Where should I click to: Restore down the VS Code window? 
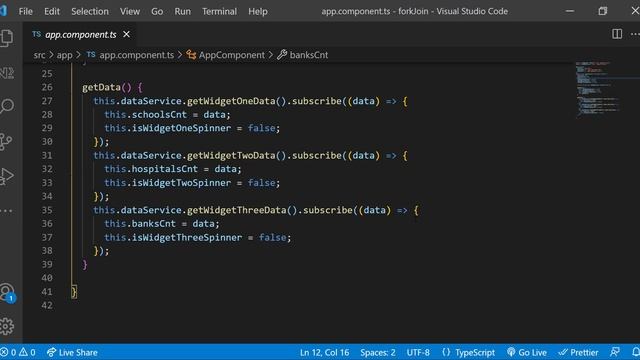(602, 11)
